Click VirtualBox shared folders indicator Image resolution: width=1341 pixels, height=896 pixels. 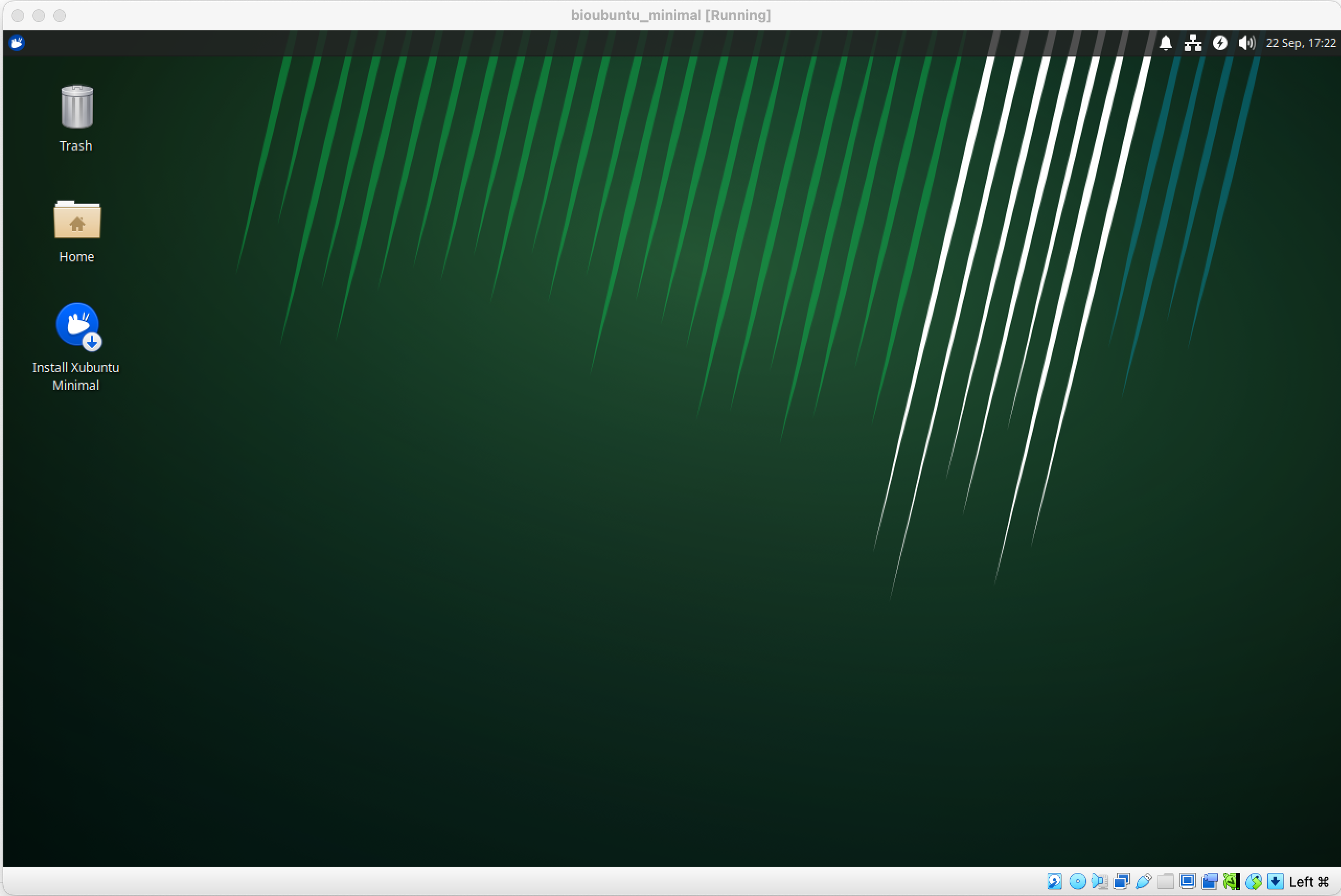(1165, 881)
